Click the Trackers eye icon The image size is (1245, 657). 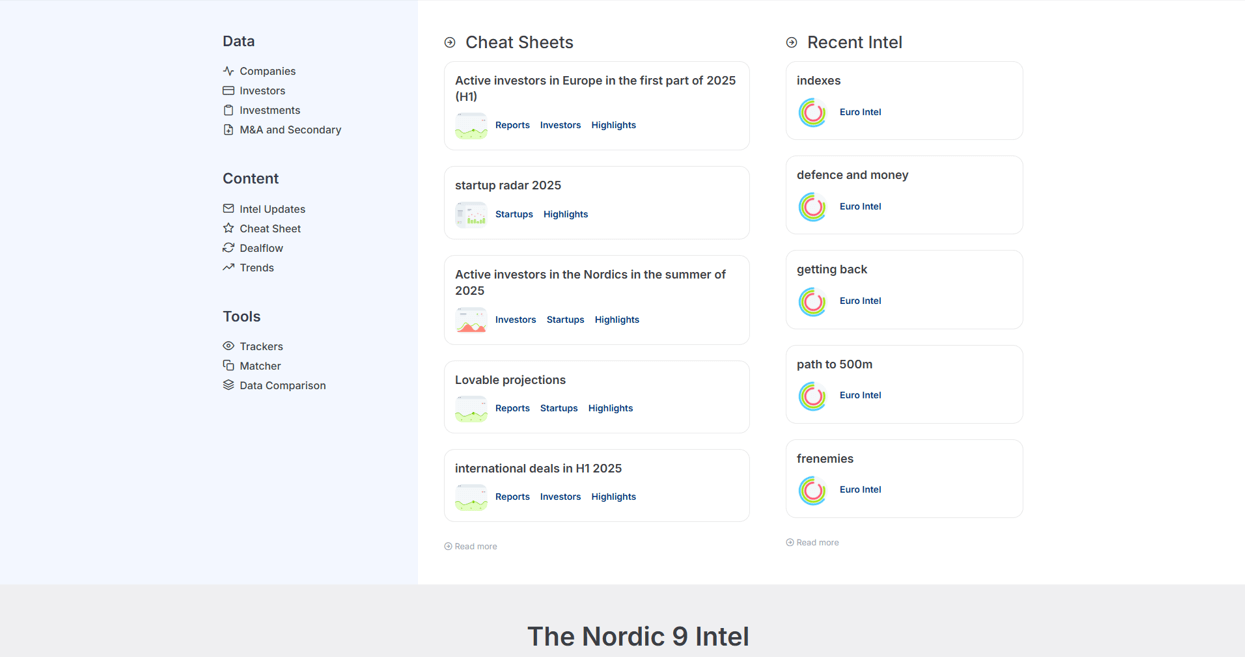[x=228, y=346]
